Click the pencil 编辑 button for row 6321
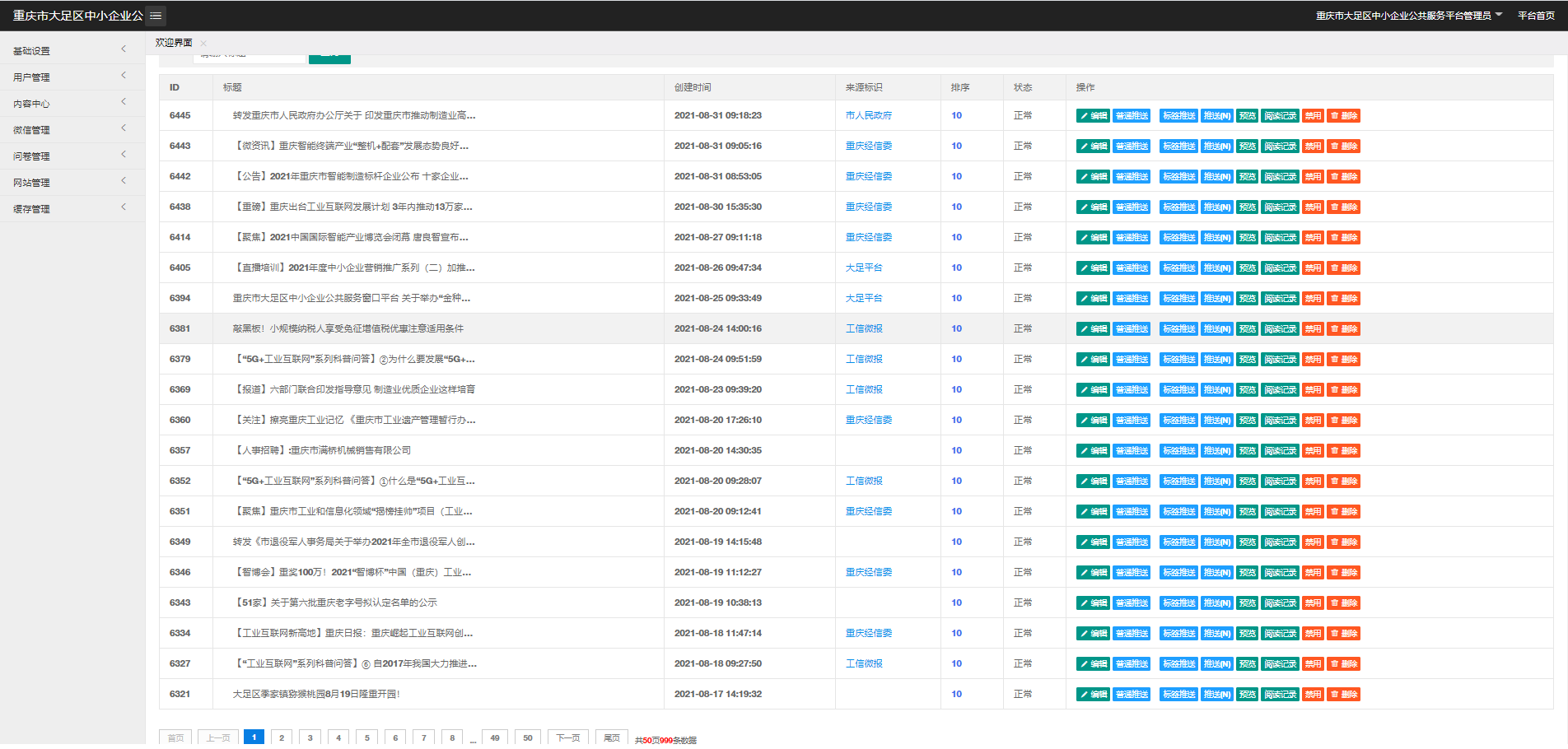Image resolution: width=1568 pixels, height=749 pixels. pyautogui.click(x=1093, y=695)
